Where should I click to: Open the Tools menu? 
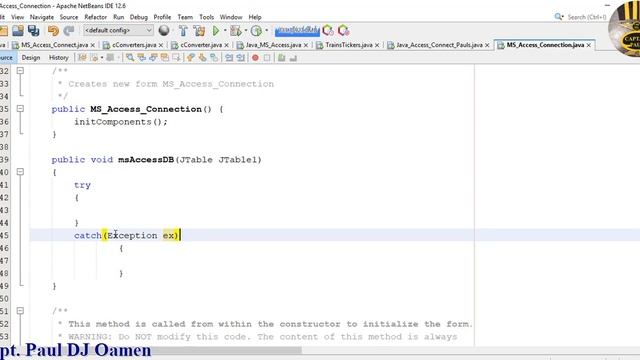(207, 17)
